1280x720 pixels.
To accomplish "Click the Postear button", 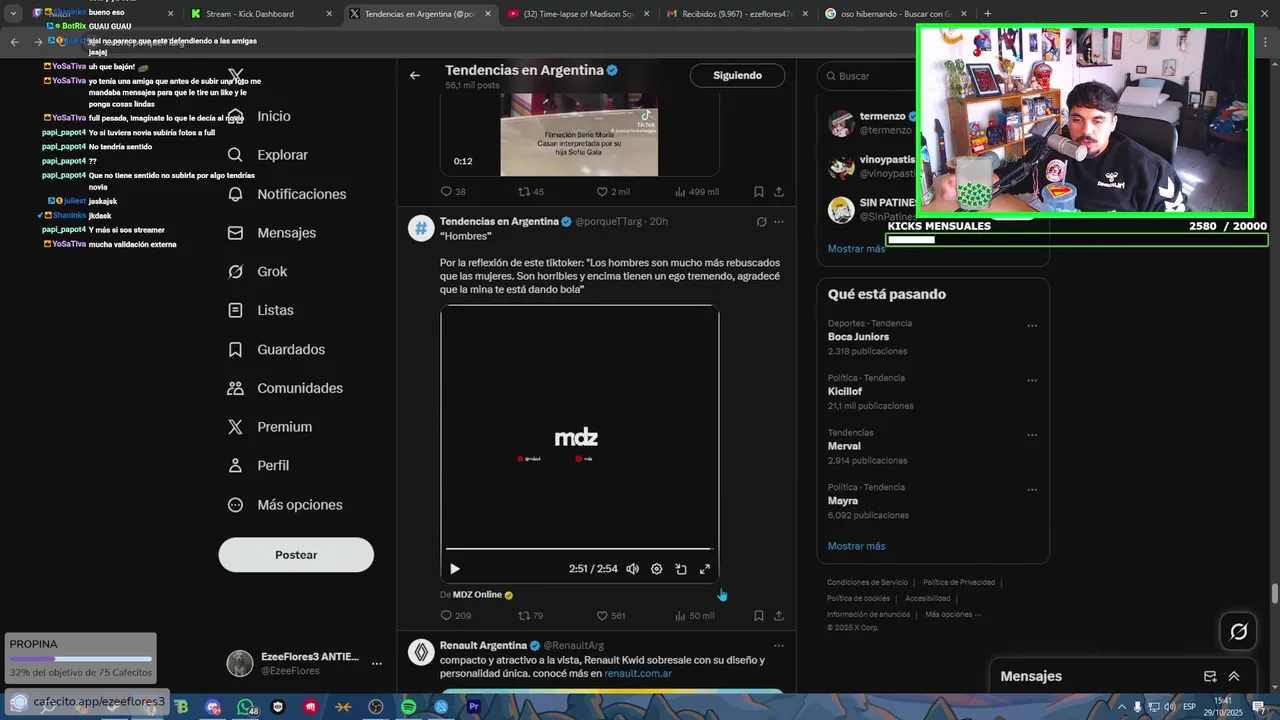I will click(x=296, y=555).
